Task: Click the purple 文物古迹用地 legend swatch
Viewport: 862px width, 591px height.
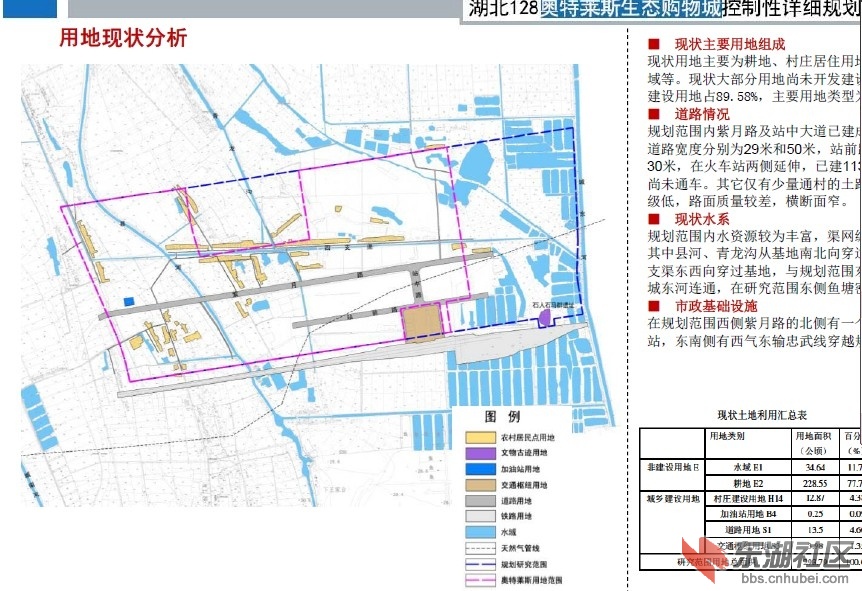Action: click(480, 453)
